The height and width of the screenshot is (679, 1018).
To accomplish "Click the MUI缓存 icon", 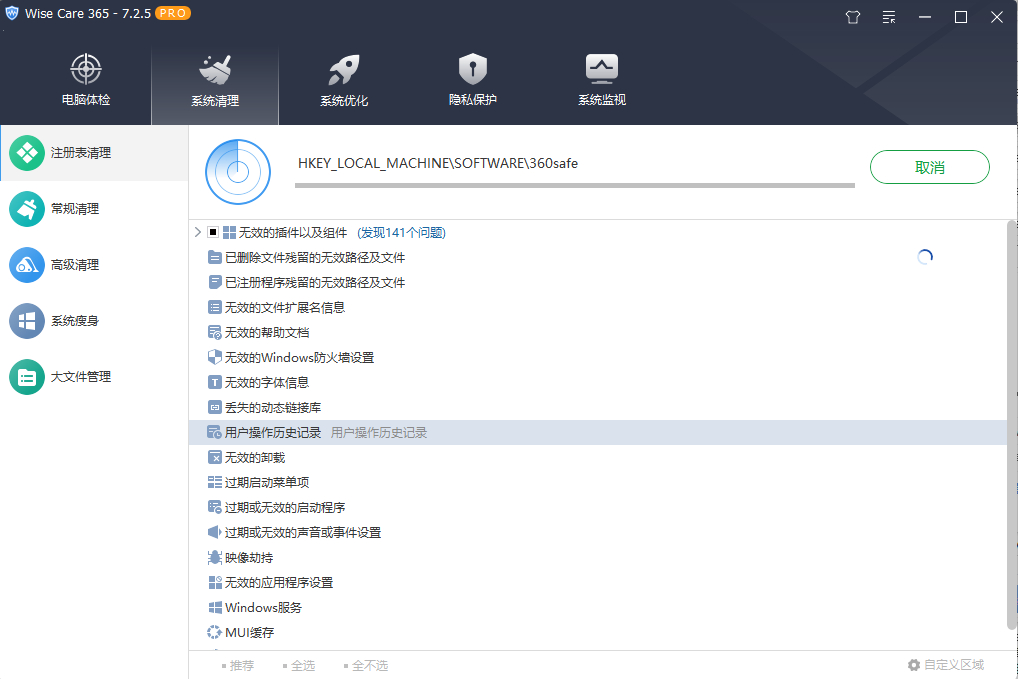I will 215,632.
